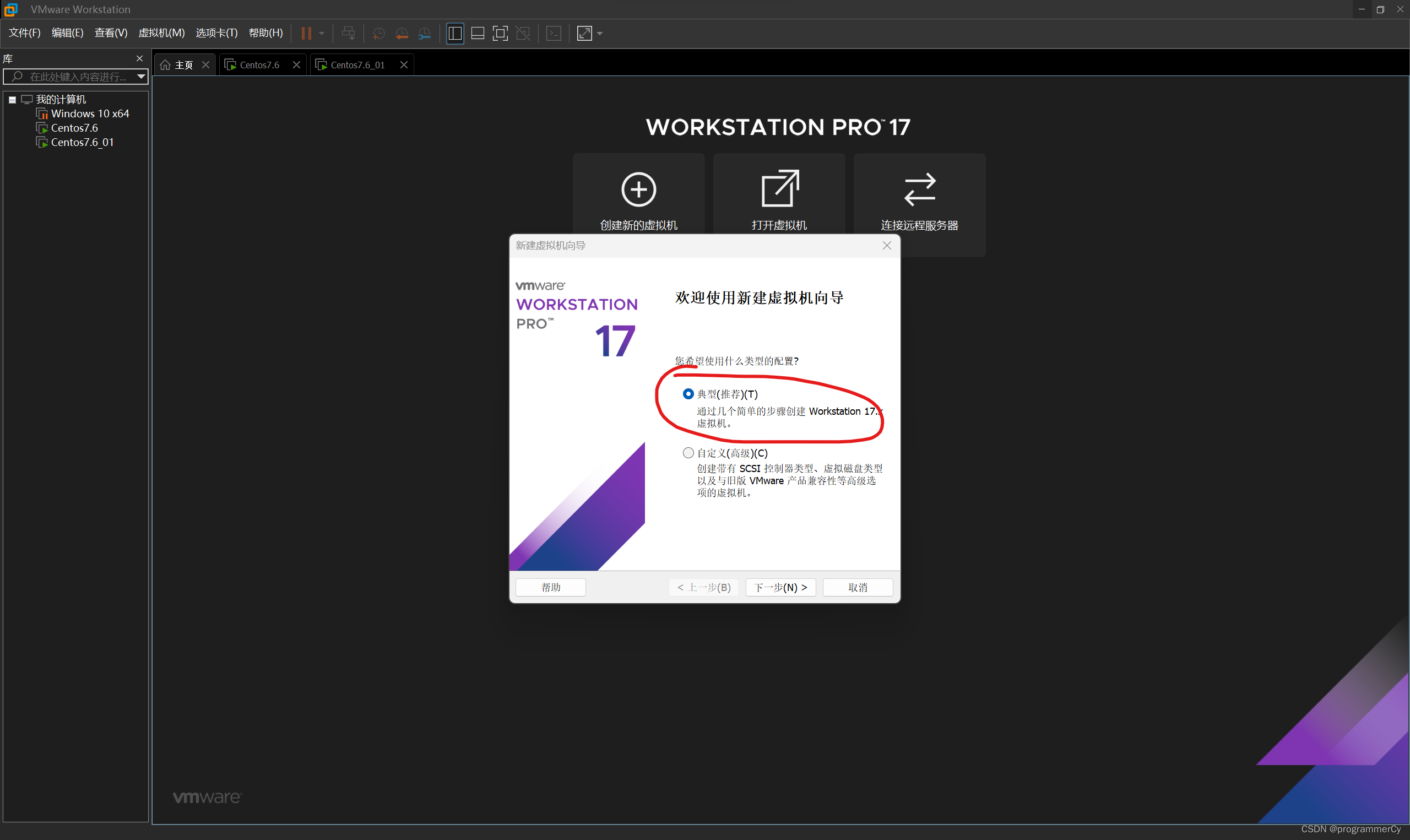Open the stretch guest dropdown arrow
1410x840 pixels.
click(x=600, y=34)
